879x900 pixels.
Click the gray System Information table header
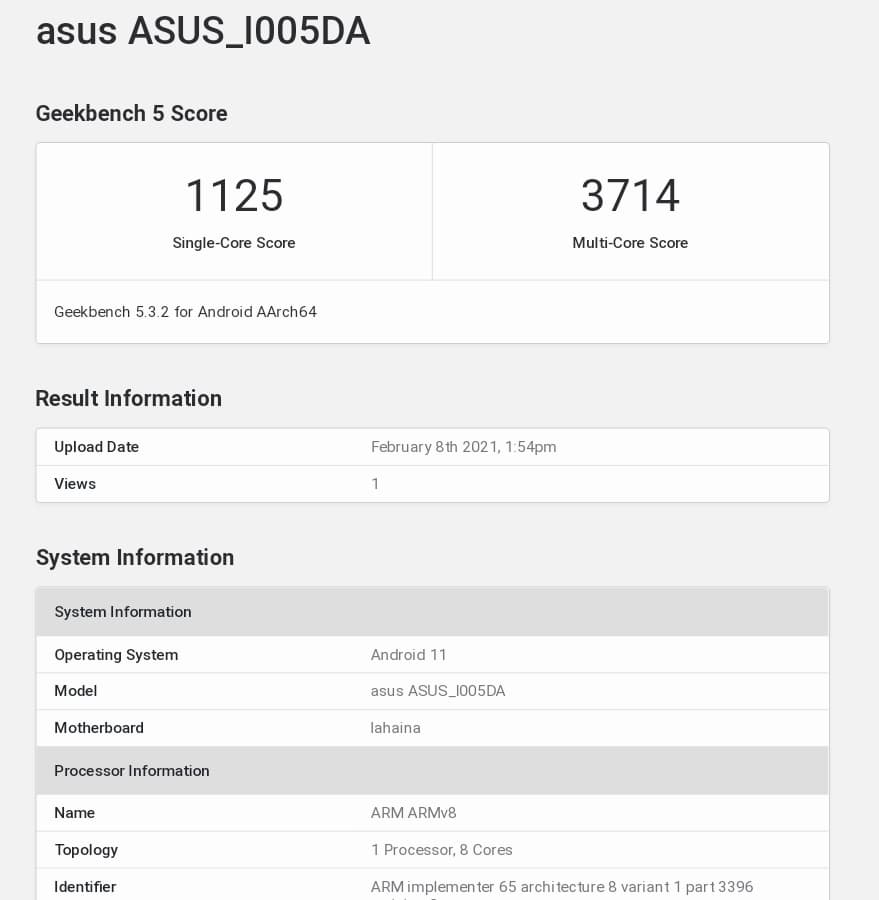[x=432, y=612]
